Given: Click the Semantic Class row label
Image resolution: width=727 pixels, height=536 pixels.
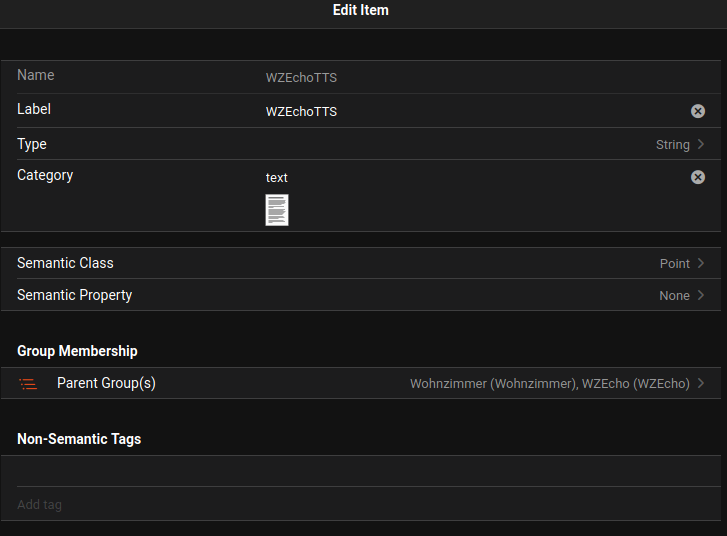Looking at the screenshot, I should 65,263.
